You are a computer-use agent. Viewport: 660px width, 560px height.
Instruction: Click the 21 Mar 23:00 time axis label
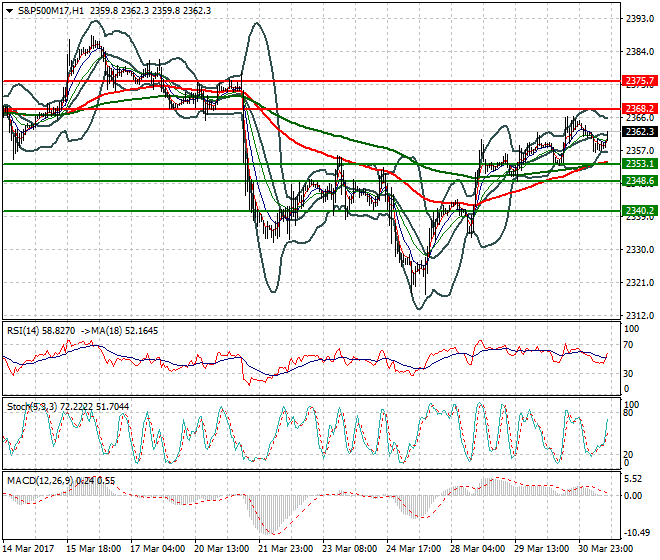285,549
